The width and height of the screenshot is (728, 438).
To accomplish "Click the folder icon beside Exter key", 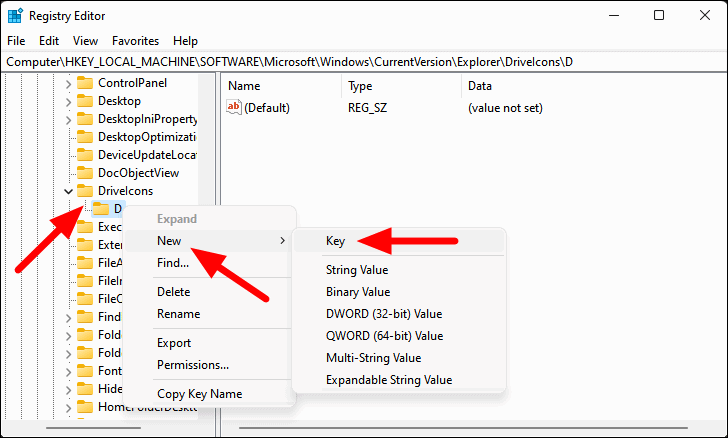I will (85, 245).
